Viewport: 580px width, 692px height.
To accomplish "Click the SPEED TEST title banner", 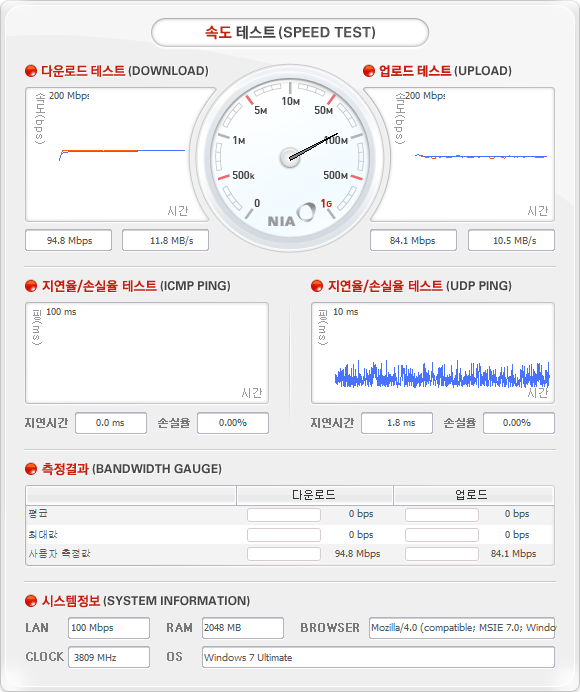I will tap(290, 32).
